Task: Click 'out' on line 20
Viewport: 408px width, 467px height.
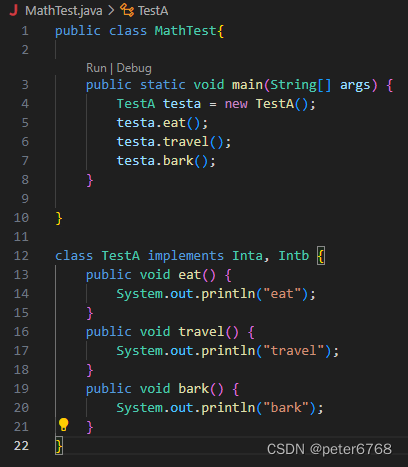Action: click(x=182, y=408)
